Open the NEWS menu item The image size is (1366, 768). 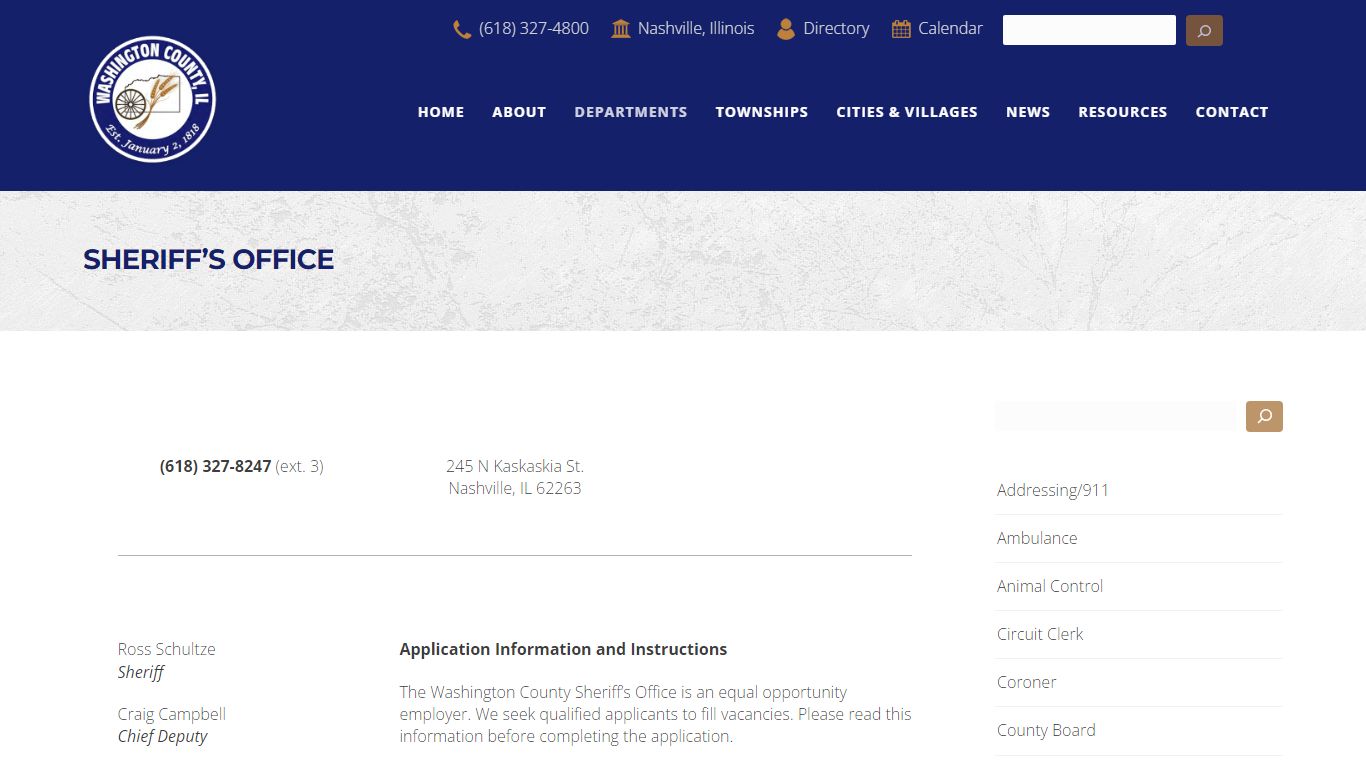coord(1028,112)
